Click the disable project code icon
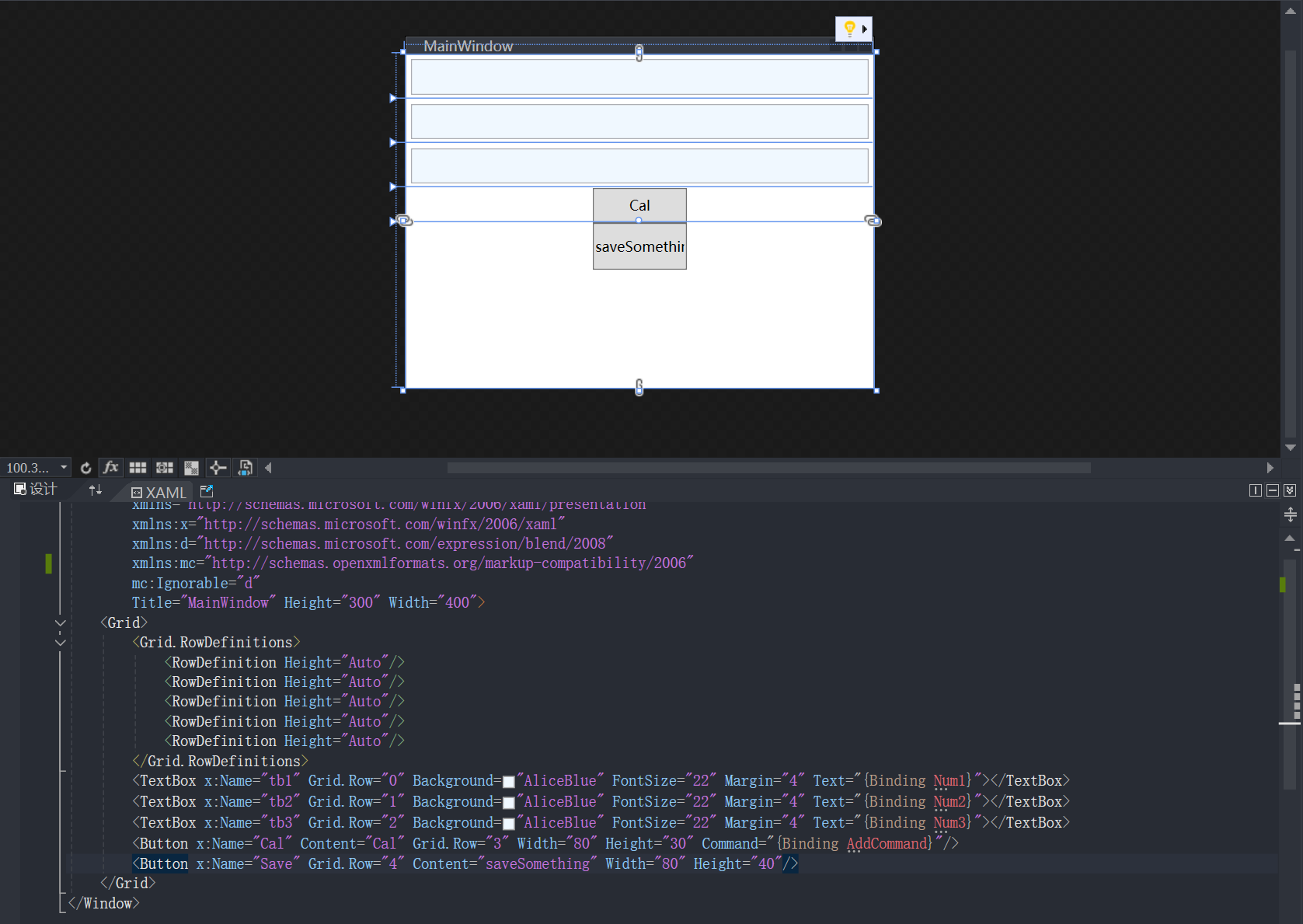Image resolution: width=1303 pixels, height=924 pixels. coord(245,468)
